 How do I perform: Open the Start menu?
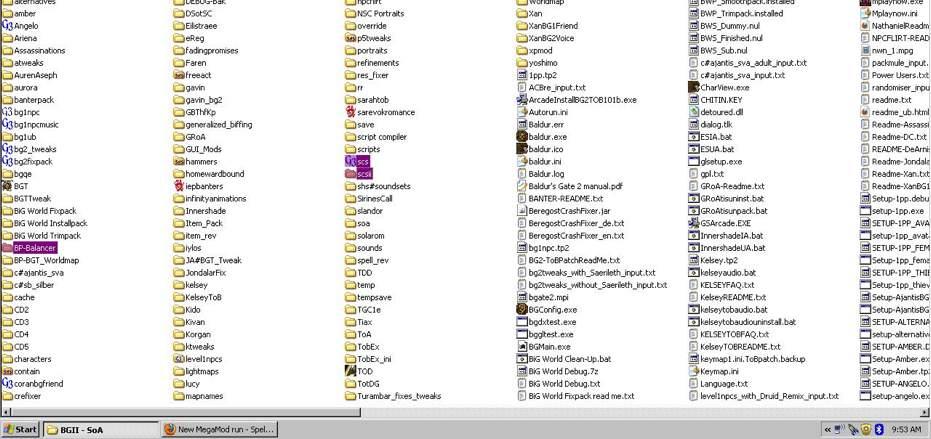21,429
